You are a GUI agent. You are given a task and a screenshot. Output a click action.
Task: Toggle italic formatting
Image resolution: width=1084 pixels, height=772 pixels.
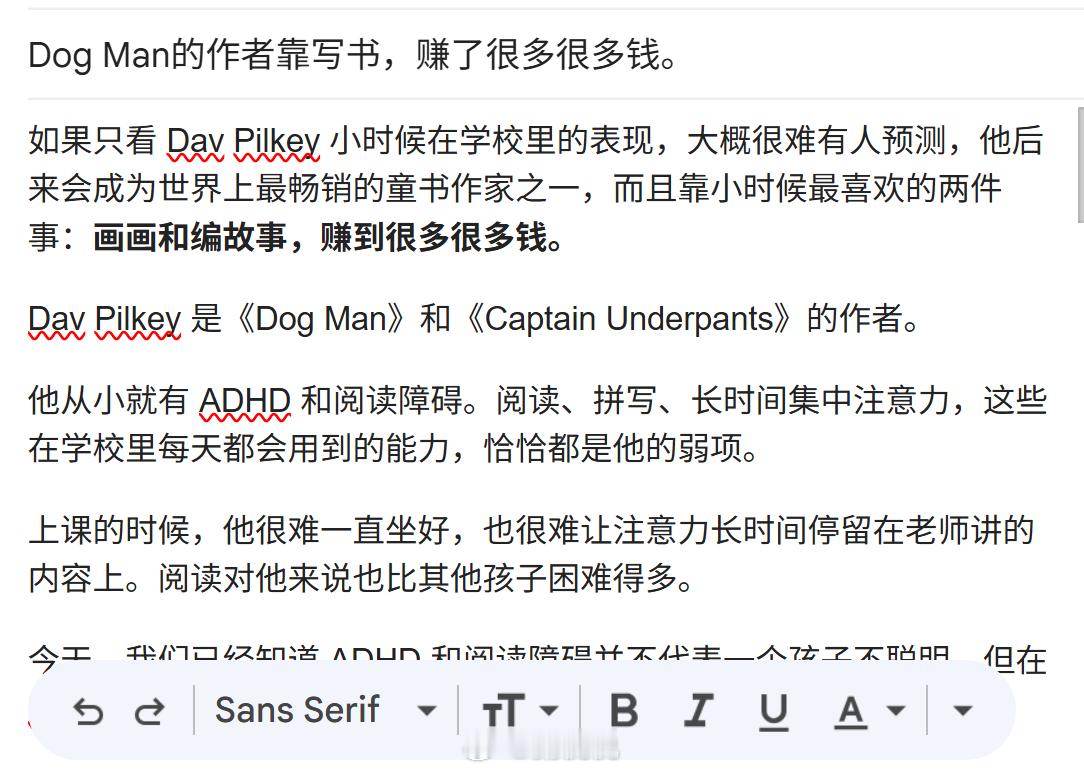click(x=698, y=710)
